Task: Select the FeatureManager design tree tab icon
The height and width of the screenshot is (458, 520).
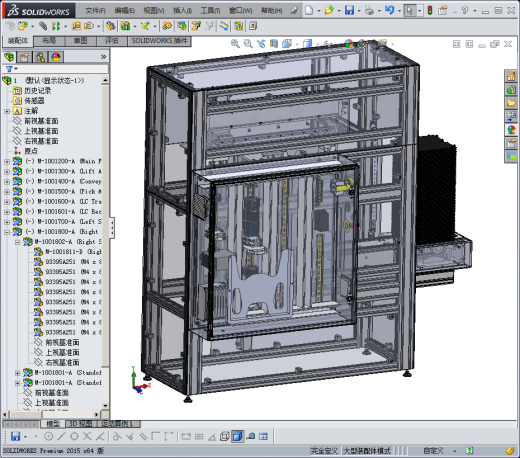Action: (9, 57)
